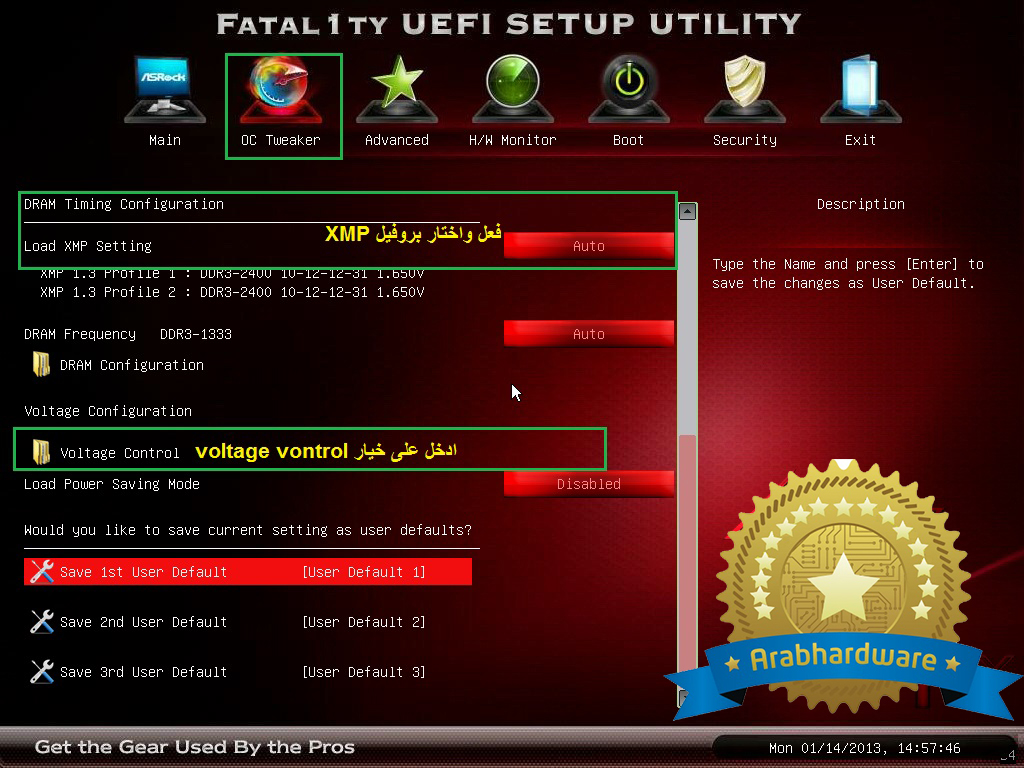Select the Boot power button icon

(628, 89)
